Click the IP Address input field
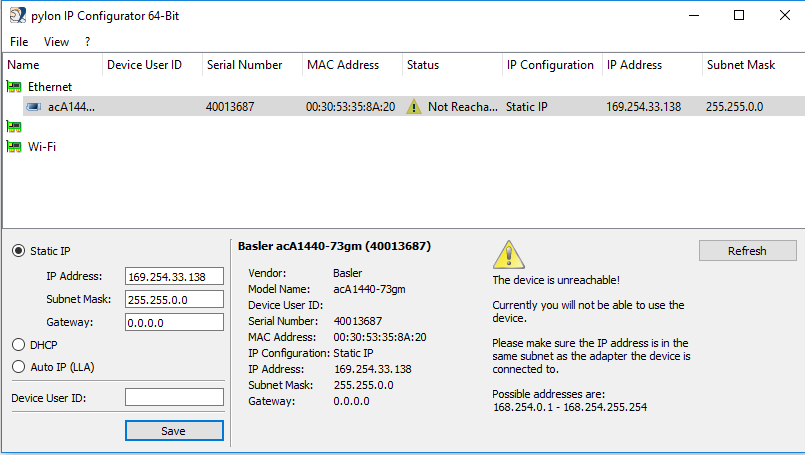Viewport: 805px width, 455px height. pyautogui.click(x=174, y=276)
